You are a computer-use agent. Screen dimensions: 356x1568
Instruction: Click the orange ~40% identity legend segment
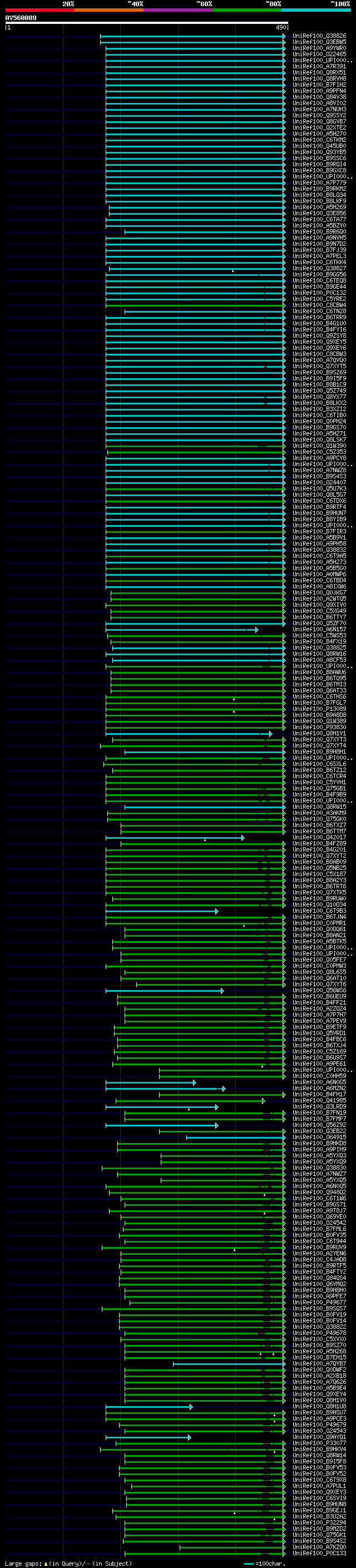[x=109, y=11]
